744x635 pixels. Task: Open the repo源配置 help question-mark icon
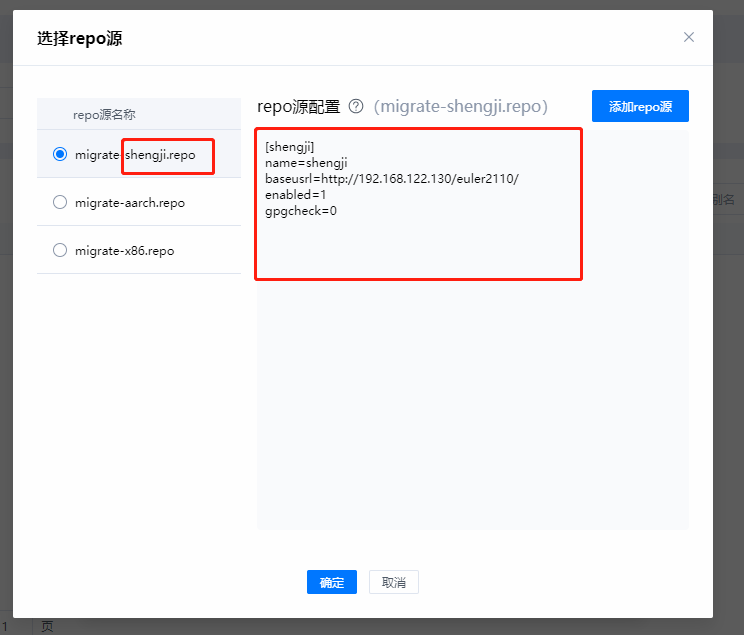point(356,106)
